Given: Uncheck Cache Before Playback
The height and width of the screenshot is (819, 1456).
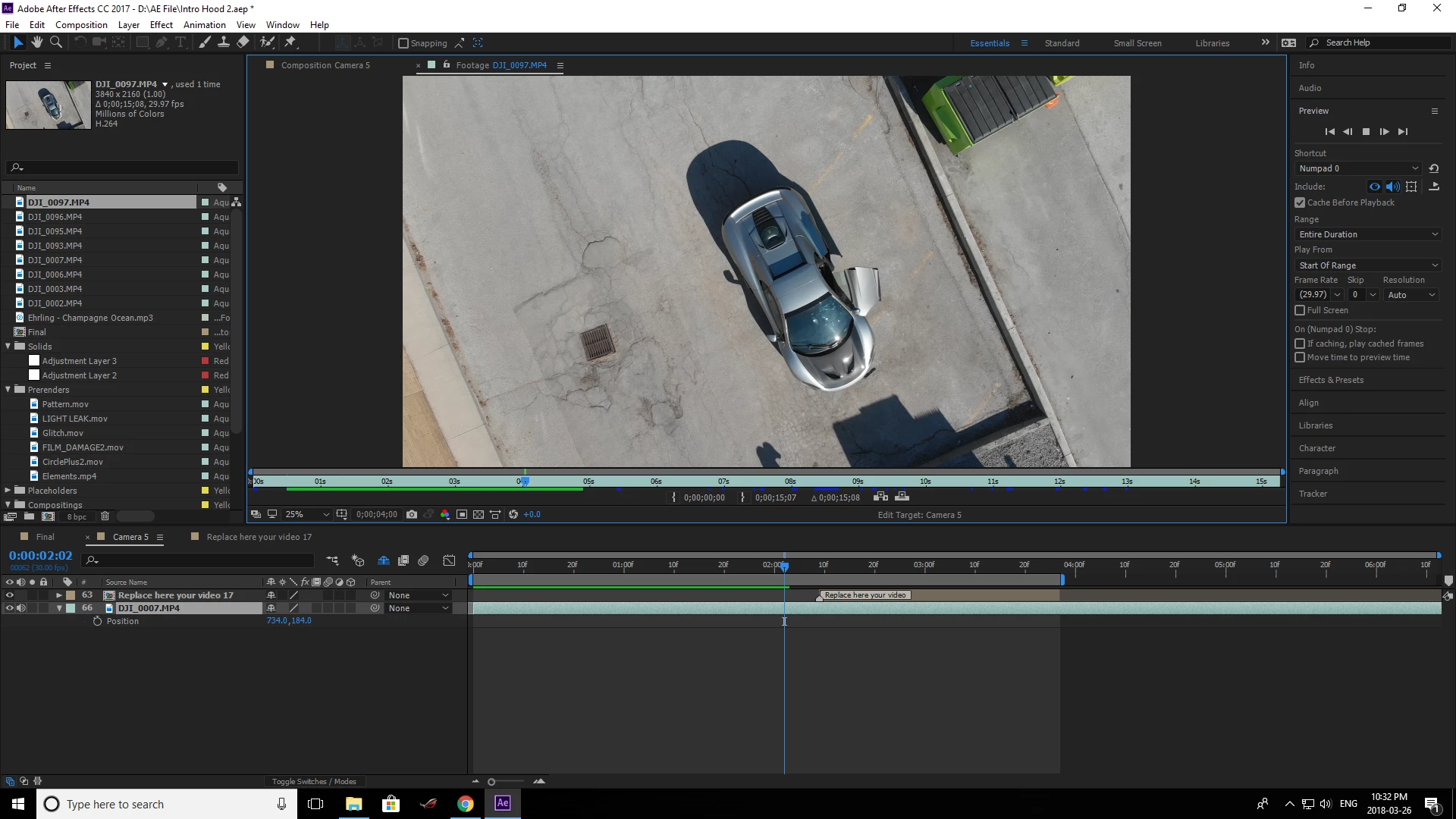Looking at the screenshot, I should click(1300, 202).
